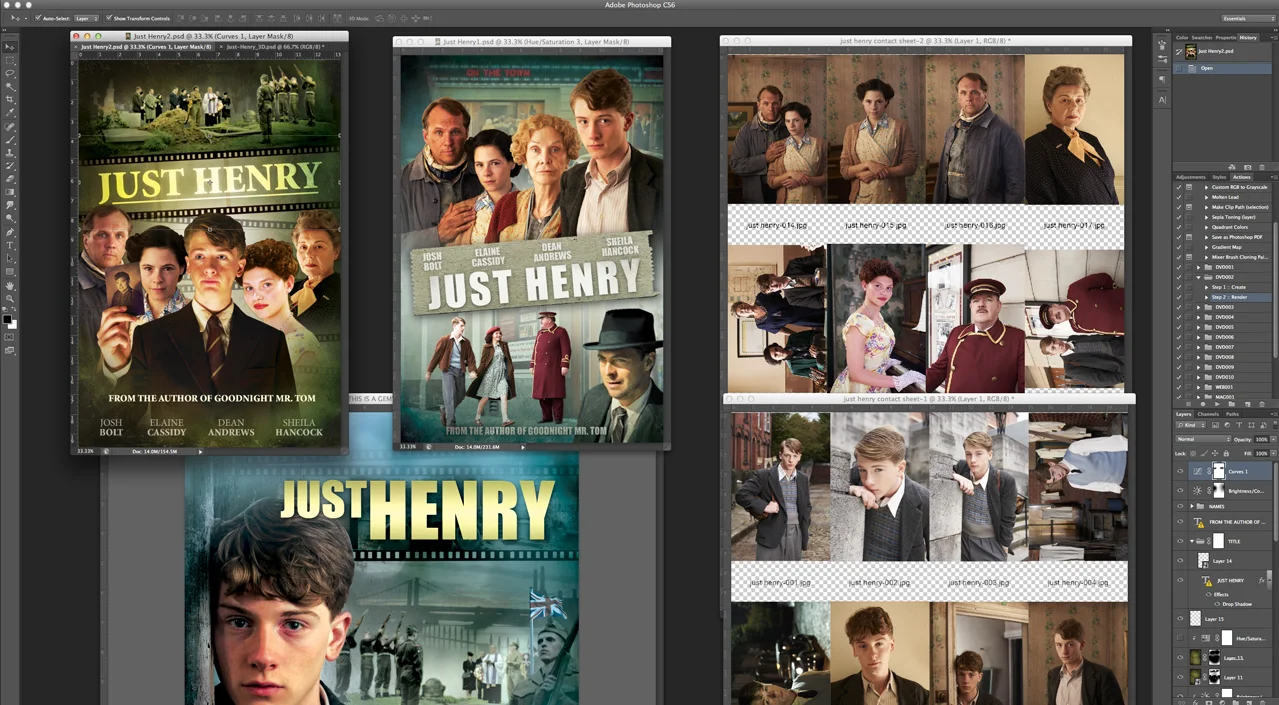The image size is (1279, 705).
Task: Hide the NAMES group layer
Action: point(1181,507)
